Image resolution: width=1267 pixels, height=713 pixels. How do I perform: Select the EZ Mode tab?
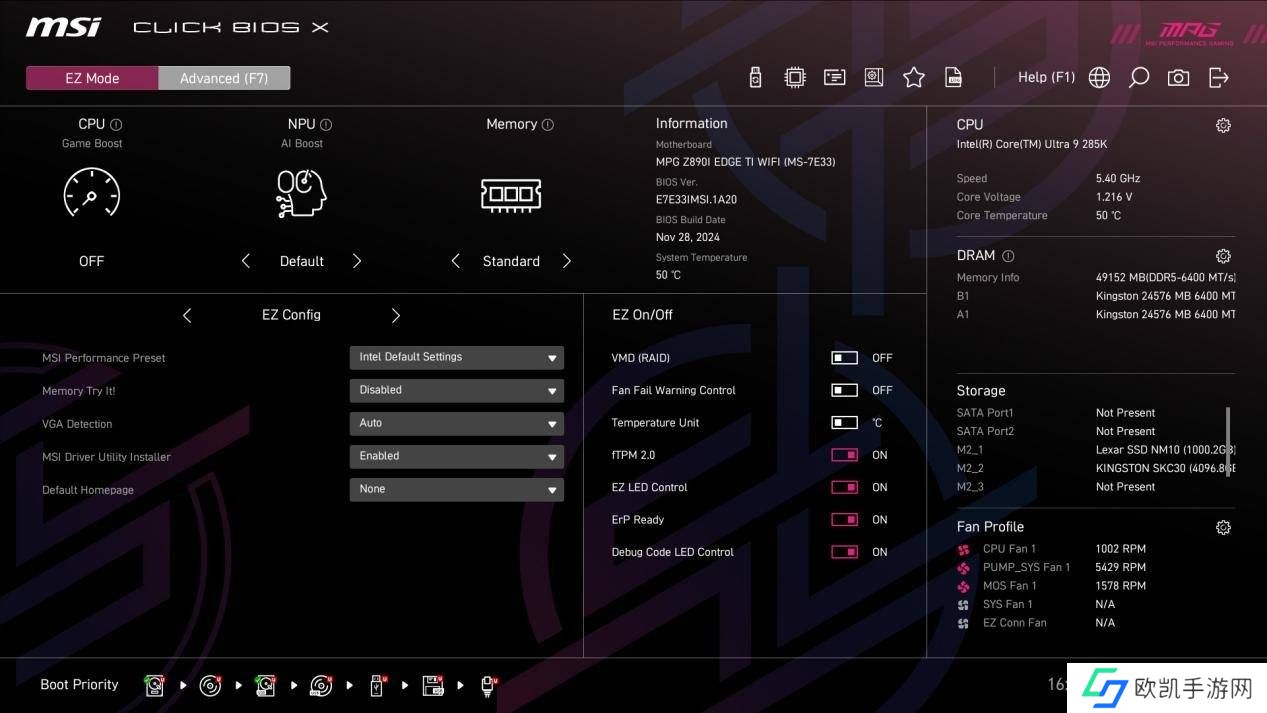92,78
